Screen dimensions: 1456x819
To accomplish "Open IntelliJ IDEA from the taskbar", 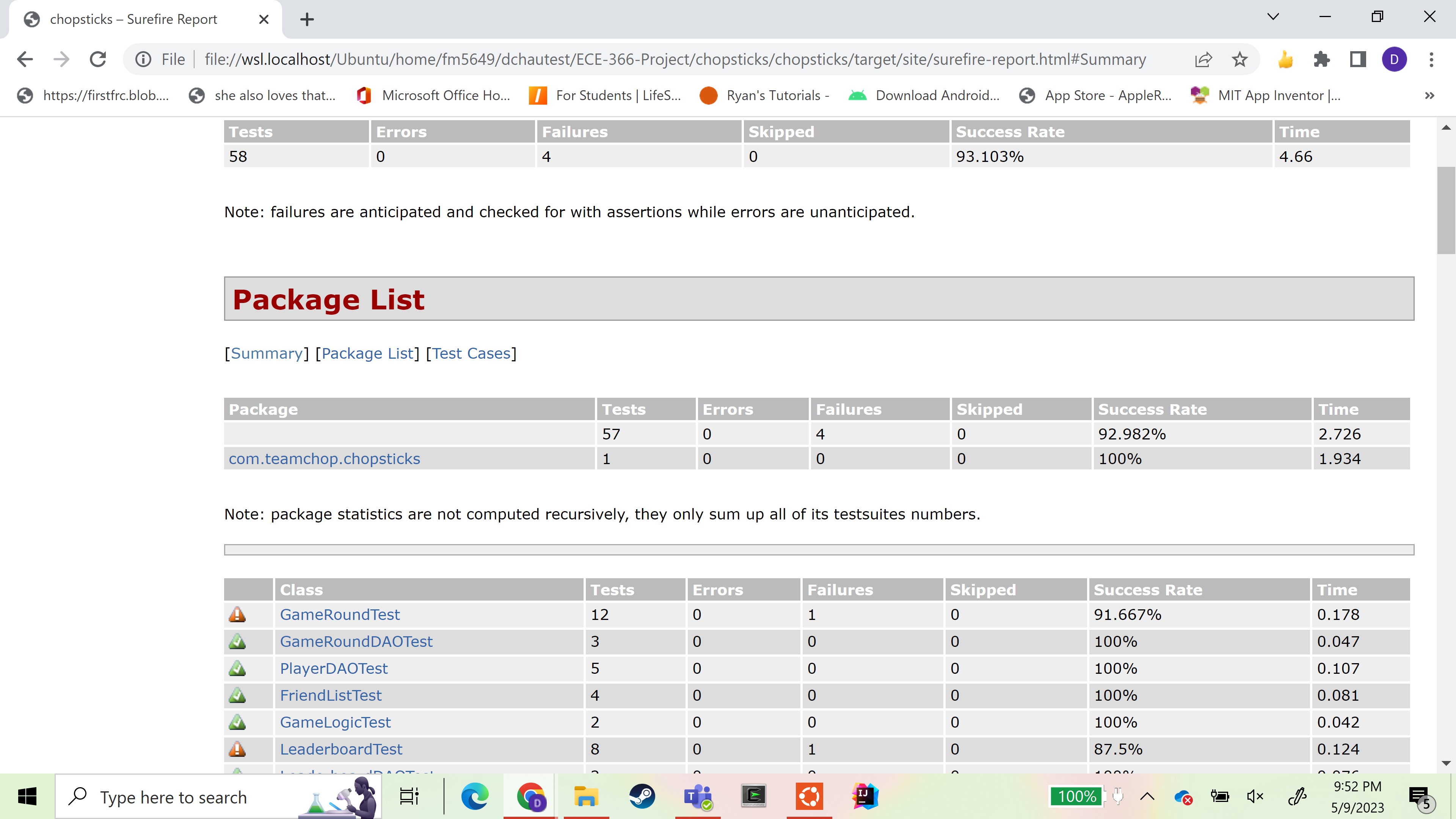I will coord(865,797).
